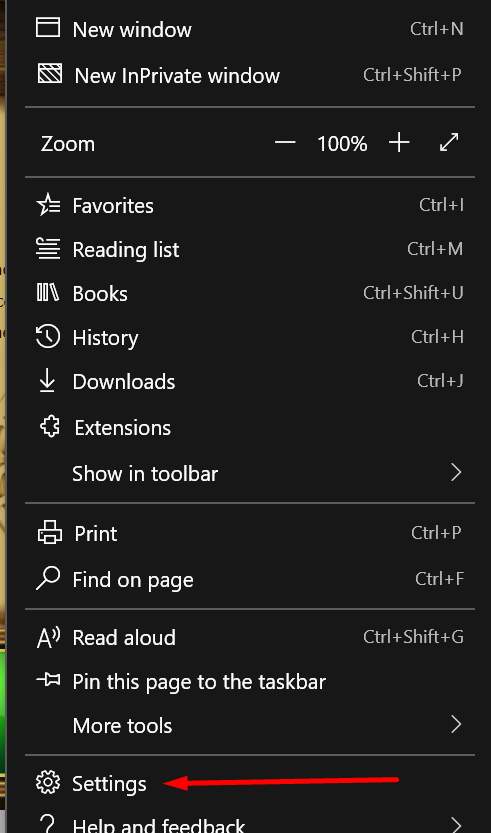Click the Books icon
Screen dimensions: 491x833
pyautogui.click(x=48, y=293)
